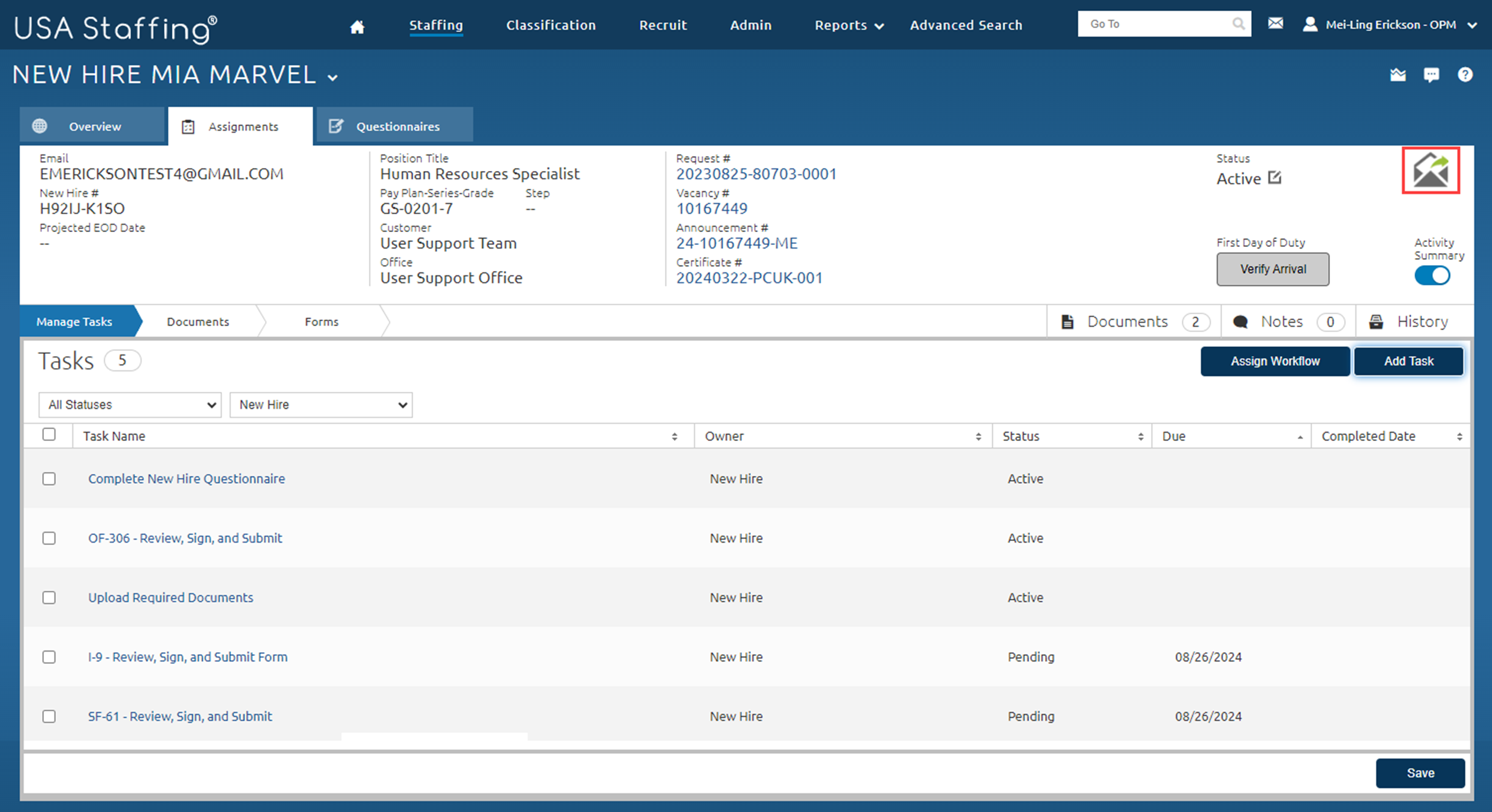Viewport: 1492px width, 812px height.
Task: Open the Recruit menu
Action: [663, 25]
